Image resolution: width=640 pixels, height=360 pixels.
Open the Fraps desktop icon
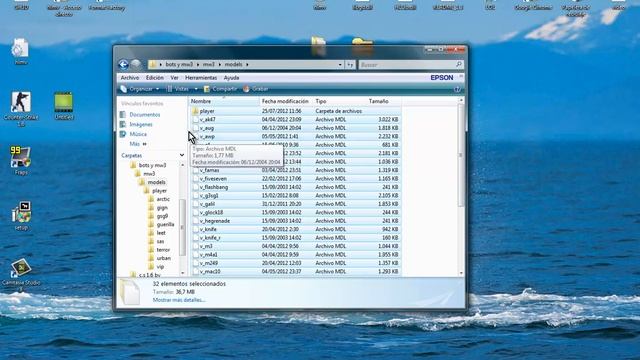pyautogui.click(x=20, y=157)
